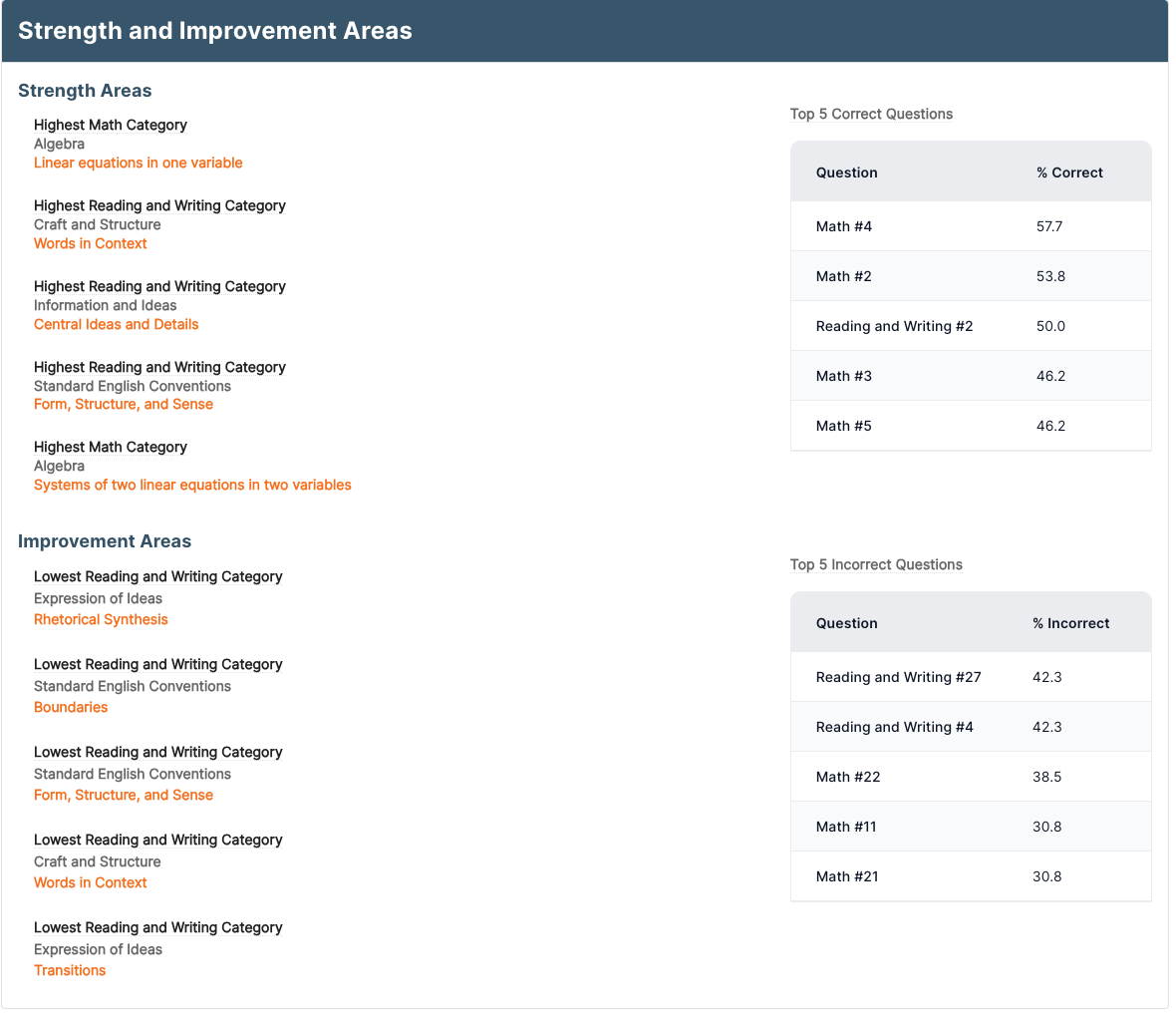Click the Math #22 question entry
1176x1020 pixels.
847,777
